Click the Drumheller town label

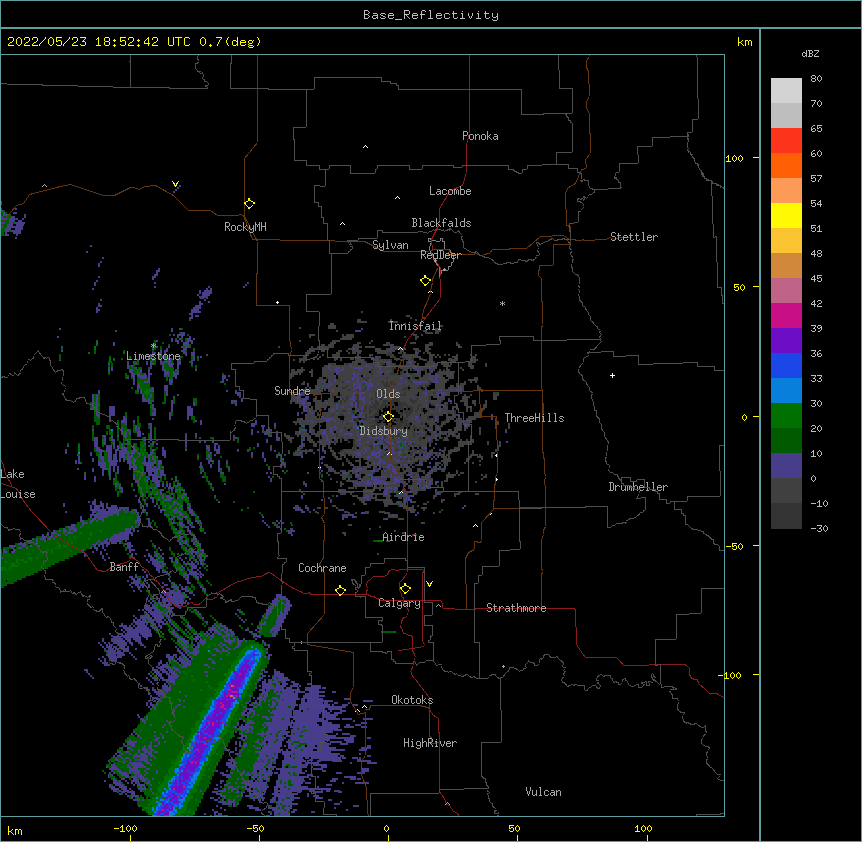pyautogui.click(x=638, y=487)
